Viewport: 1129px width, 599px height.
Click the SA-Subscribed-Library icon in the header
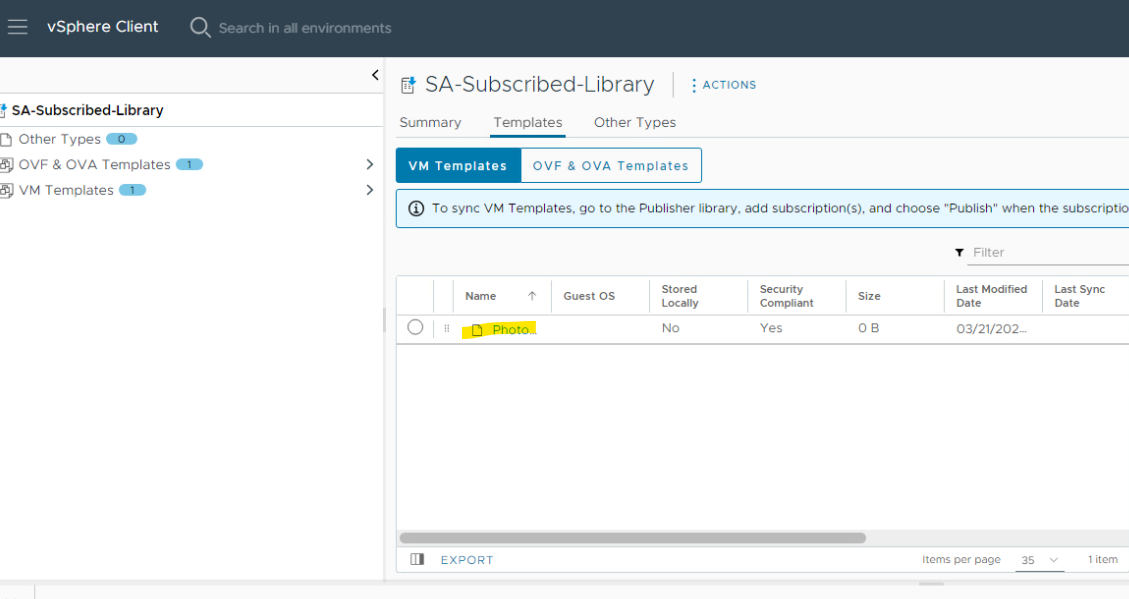pyautogui.click(x=408, y=85)
